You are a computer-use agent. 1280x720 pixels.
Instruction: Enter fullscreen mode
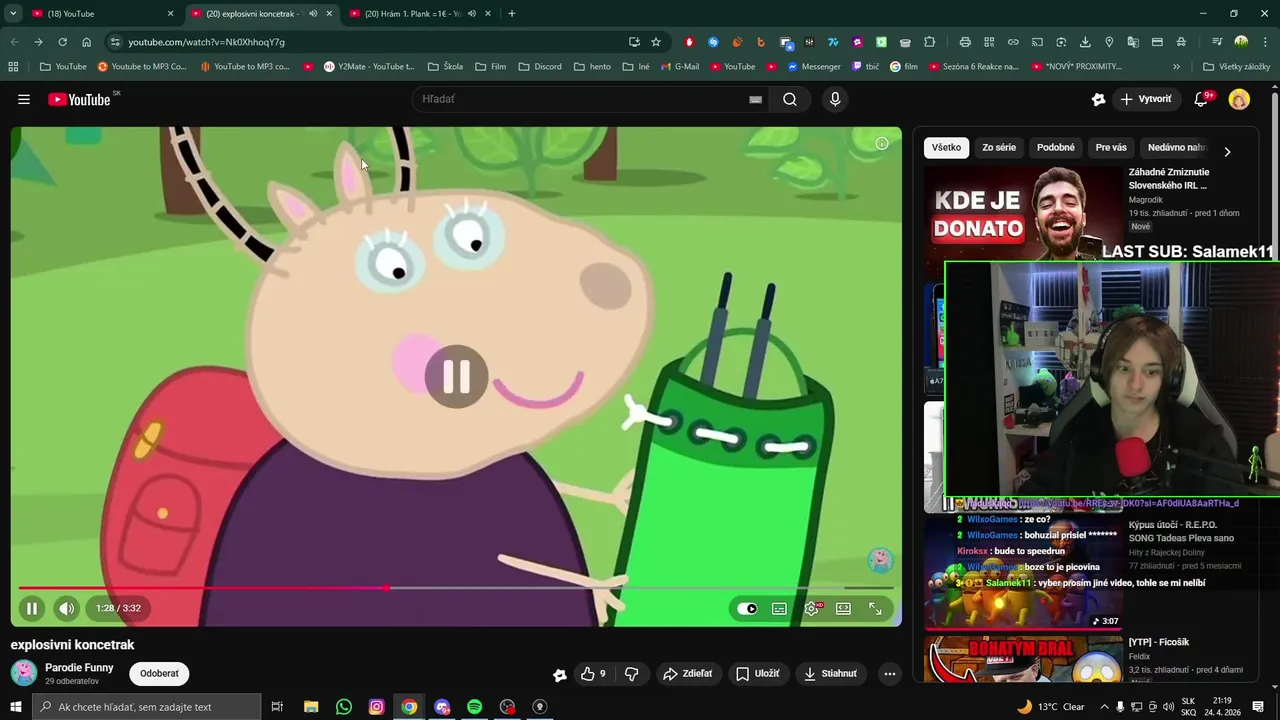875,608
